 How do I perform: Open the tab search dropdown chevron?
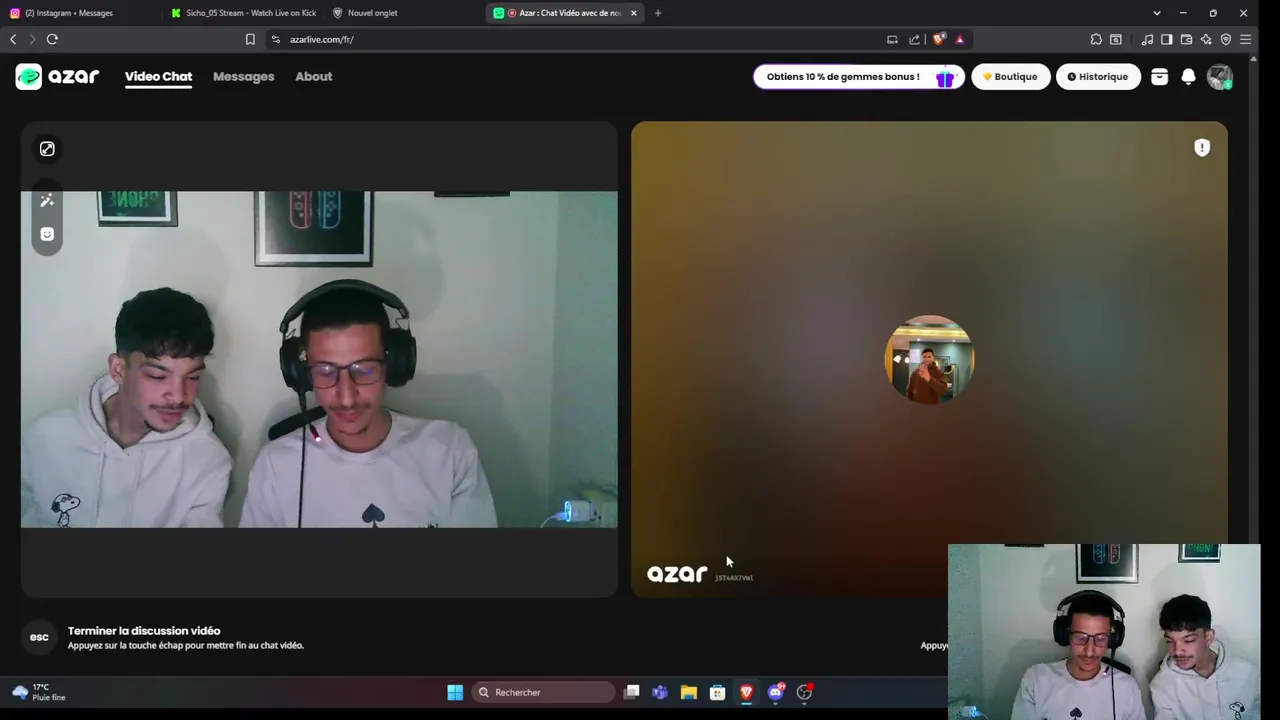1157,13
